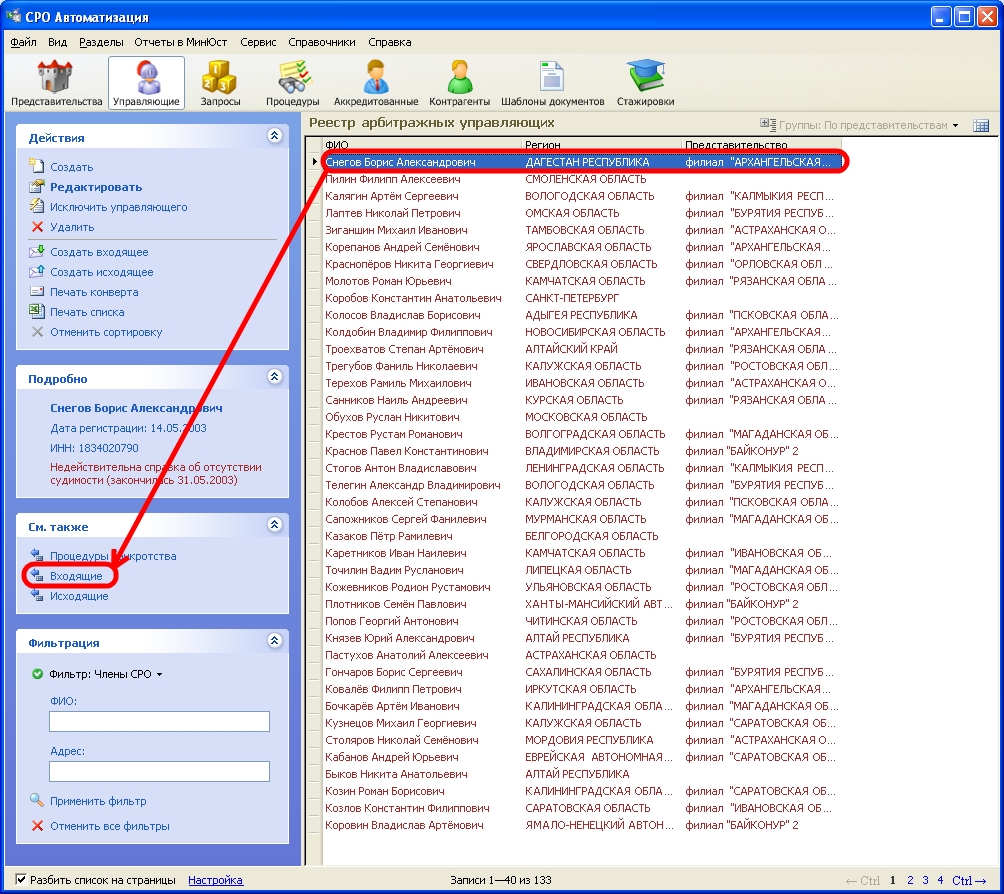Collapse the Действия panel

274,137
